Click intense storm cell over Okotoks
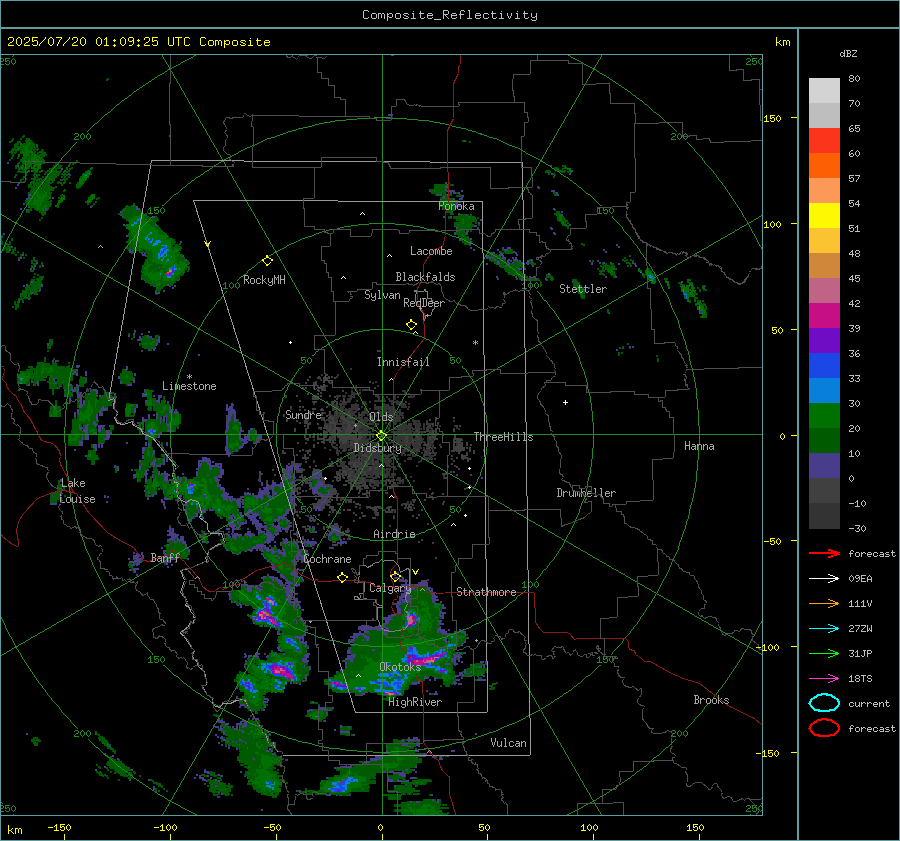900x841 pixels. click(x=424, y=658)
